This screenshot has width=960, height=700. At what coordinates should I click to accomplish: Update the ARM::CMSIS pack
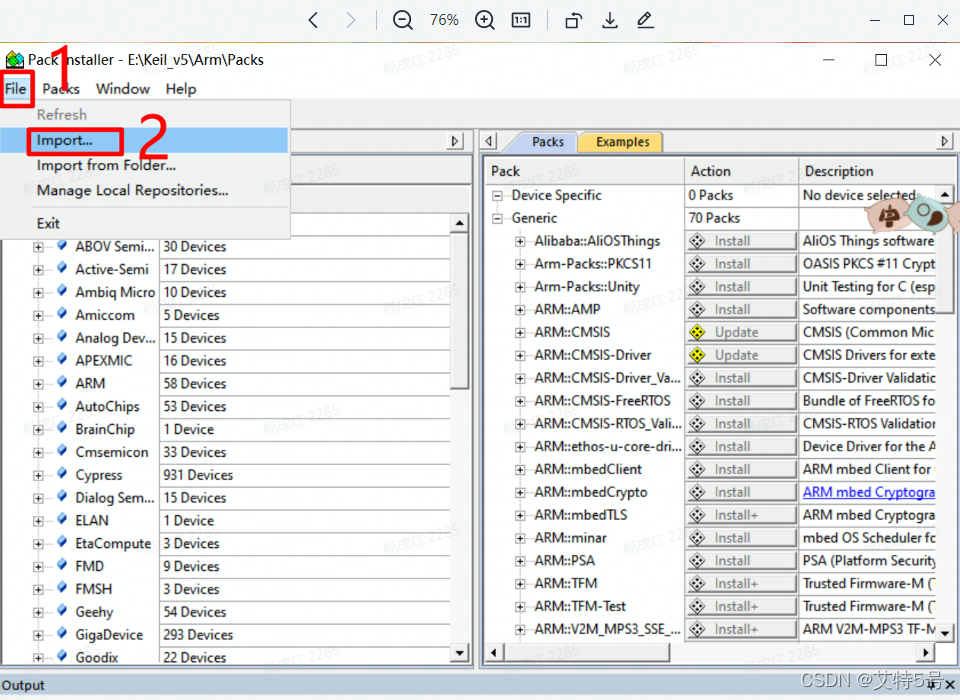(741, 333)
